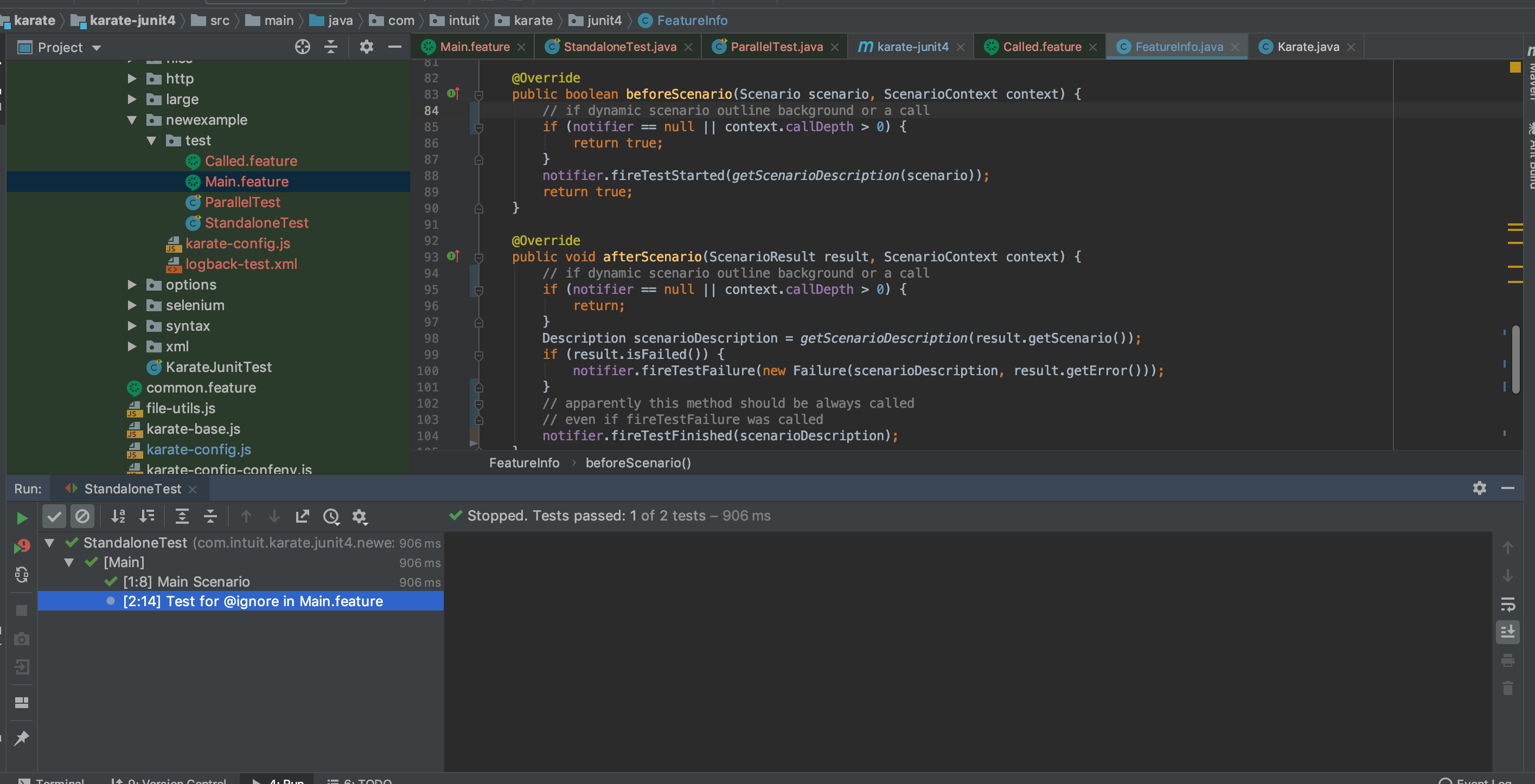The width and height of the screenshot is (1535, 784).
Task: Click export test results icon
Action: tap(302, 516)
